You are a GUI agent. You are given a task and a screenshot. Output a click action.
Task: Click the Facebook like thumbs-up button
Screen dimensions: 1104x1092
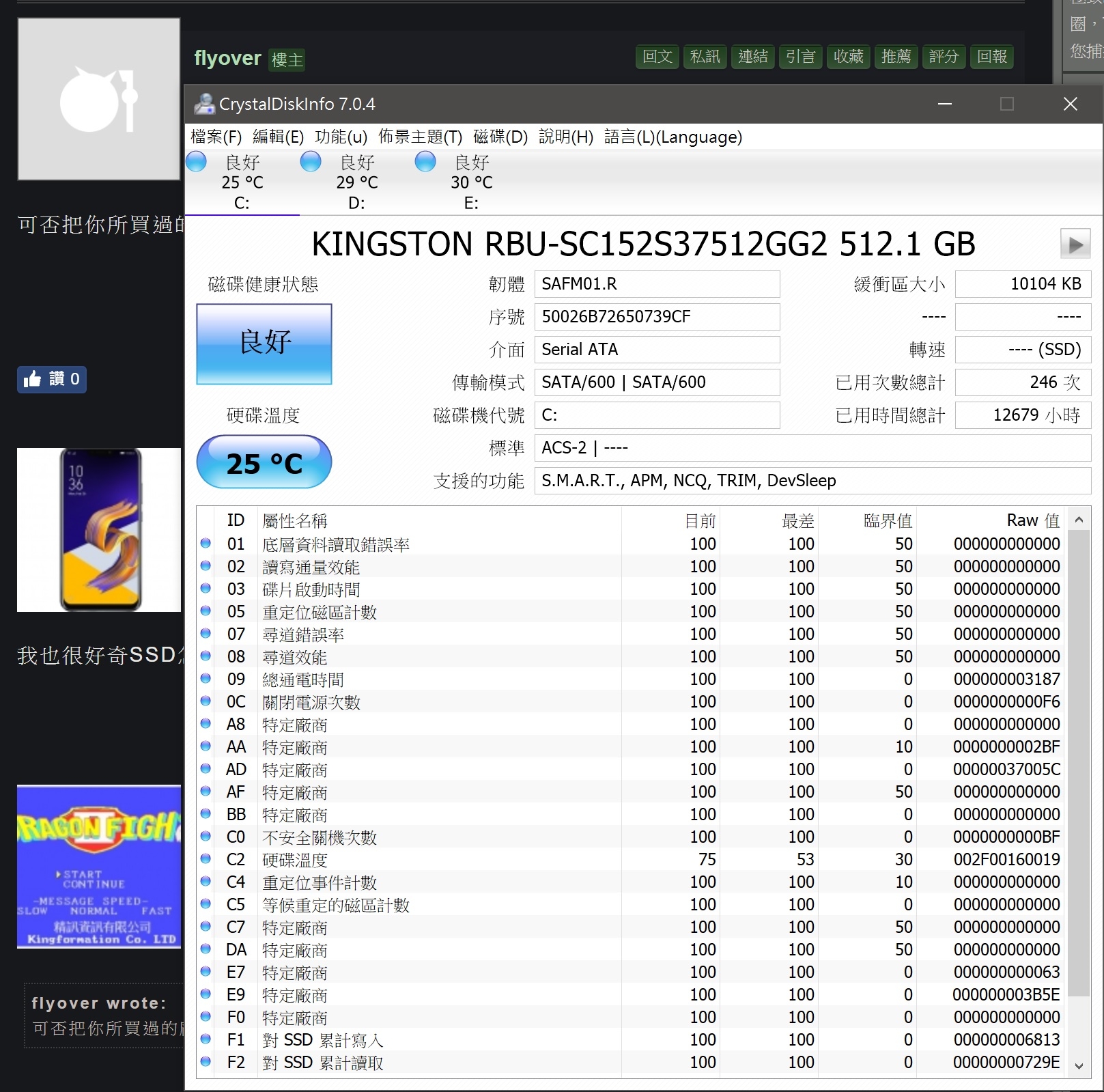point(52,379)
